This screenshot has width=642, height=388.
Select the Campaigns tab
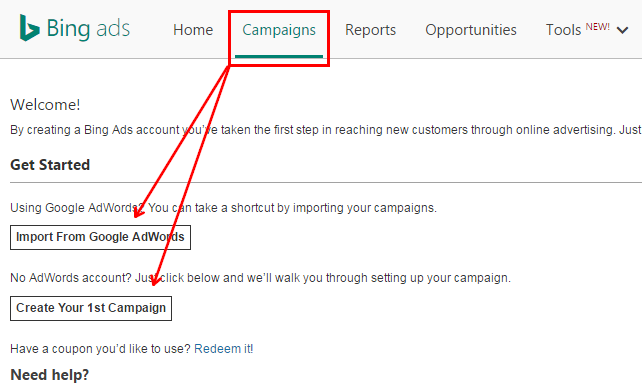(x=279, y=30)
